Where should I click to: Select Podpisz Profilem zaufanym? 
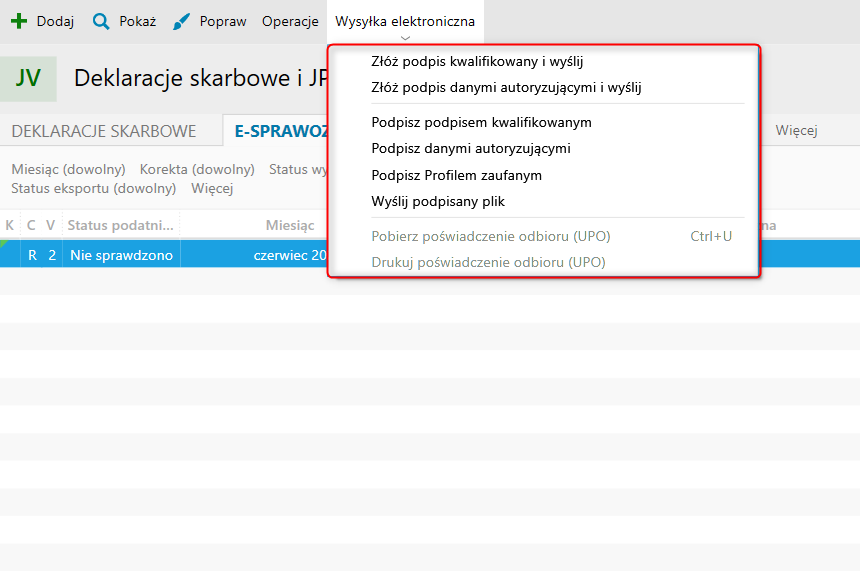click(x=456, y=175)
